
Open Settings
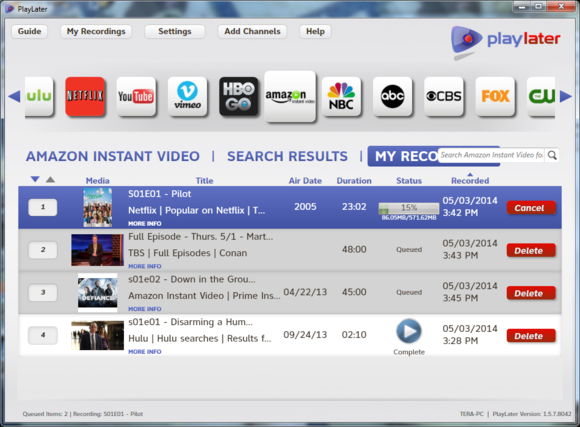(175, 31)
